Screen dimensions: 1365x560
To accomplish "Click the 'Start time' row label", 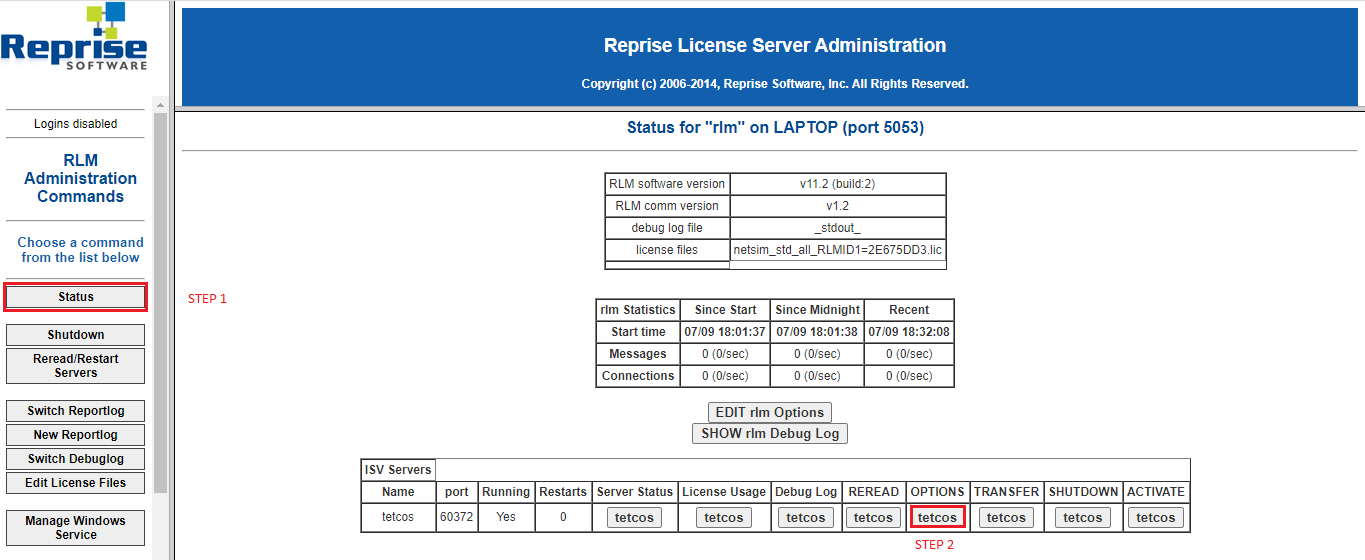I will point(638,332).
